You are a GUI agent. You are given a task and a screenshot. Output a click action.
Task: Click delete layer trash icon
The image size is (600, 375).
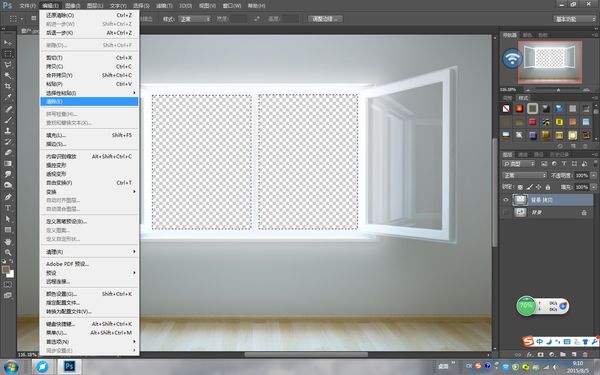click(585, 355)
